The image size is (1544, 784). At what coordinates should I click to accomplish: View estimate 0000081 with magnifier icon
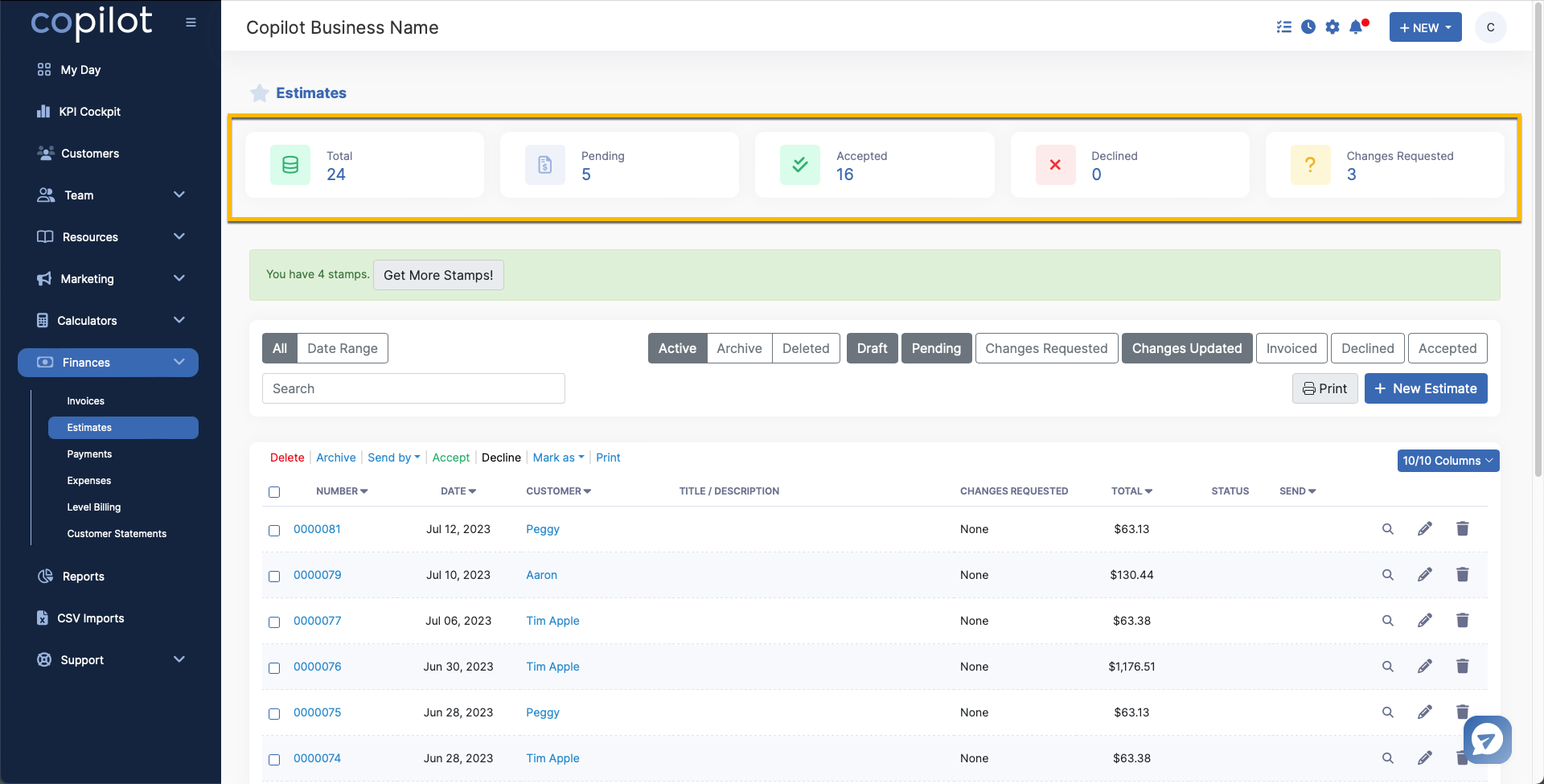tap(1388, 529)
